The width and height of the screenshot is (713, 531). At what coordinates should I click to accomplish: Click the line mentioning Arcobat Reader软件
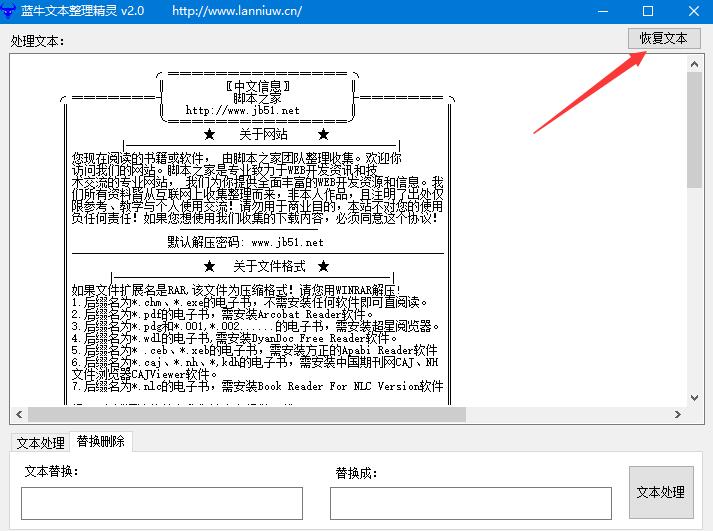[x=222, y=314]
